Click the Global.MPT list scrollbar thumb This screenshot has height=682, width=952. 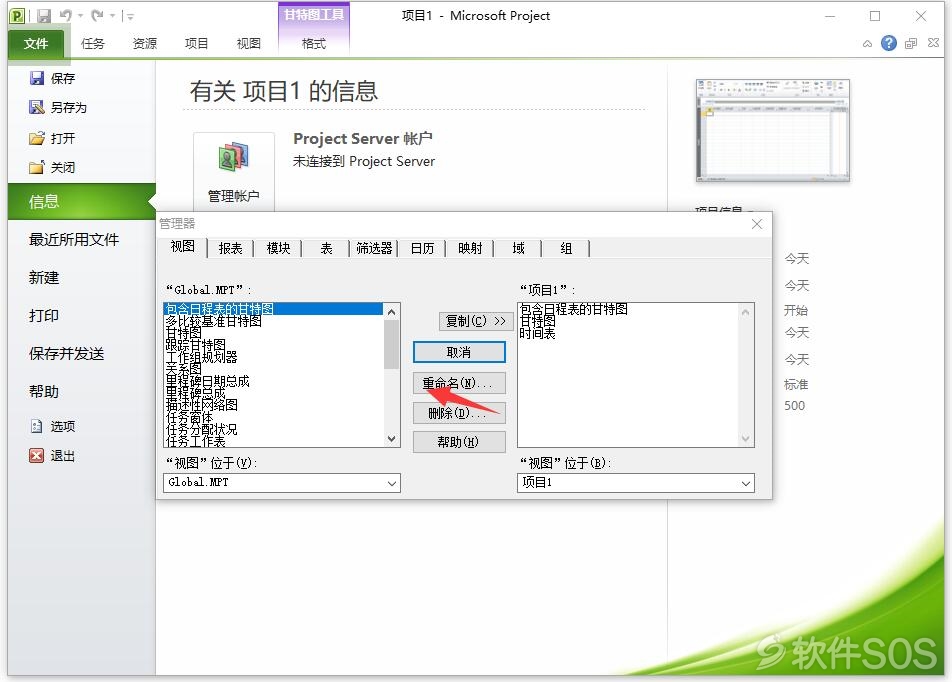392,344
